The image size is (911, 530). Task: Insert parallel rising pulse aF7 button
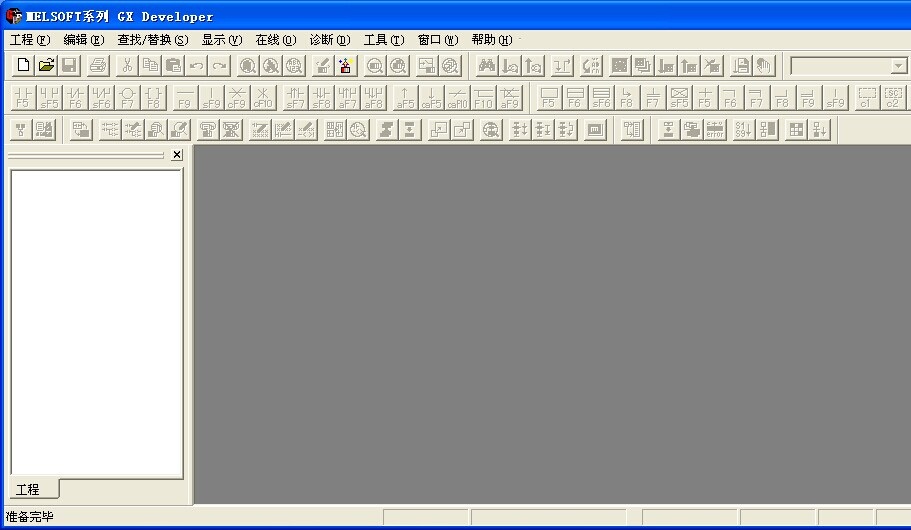tap(347, 97)
